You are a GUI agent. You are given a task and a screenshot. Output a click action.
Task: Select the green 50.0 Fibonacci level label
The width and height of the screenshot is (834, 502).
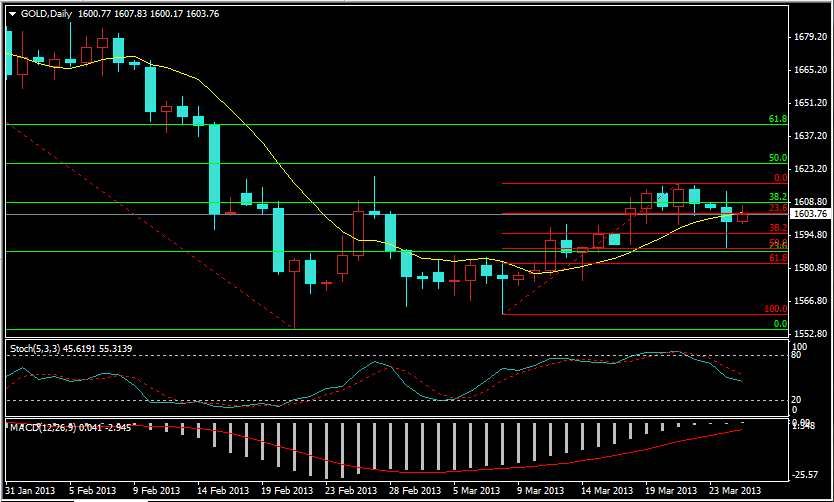click(x=778, y=158)
